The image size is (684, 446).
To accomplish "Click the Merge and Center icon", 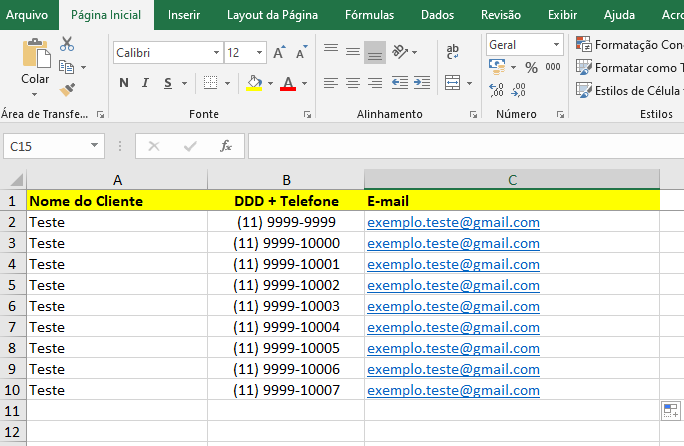I will pos(453,83).
